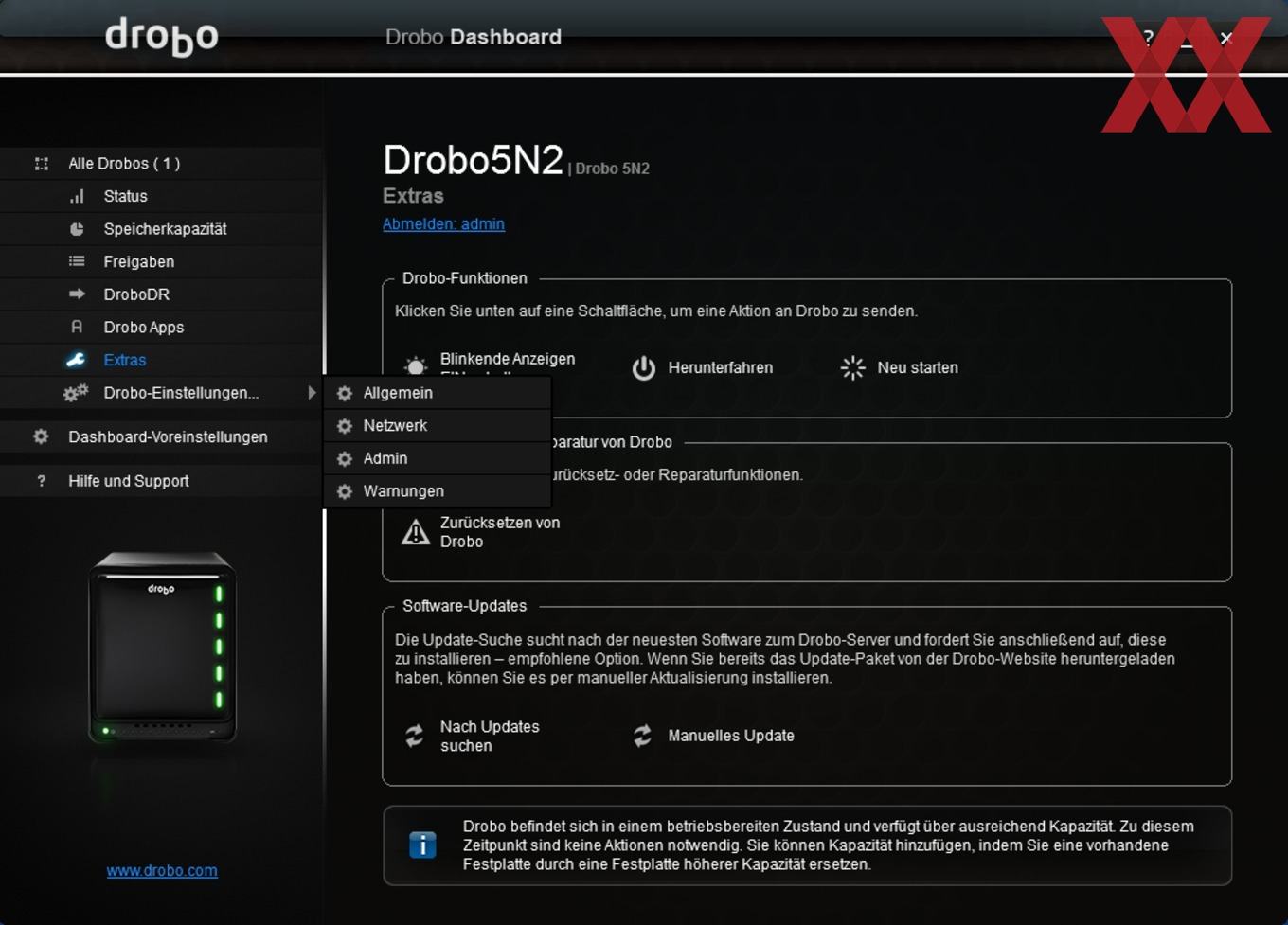Image resolution: width=1288 pixels, height=925 pixels.
Task: Select the Extras sidebar entry
Action: click(x=161, y=360)
